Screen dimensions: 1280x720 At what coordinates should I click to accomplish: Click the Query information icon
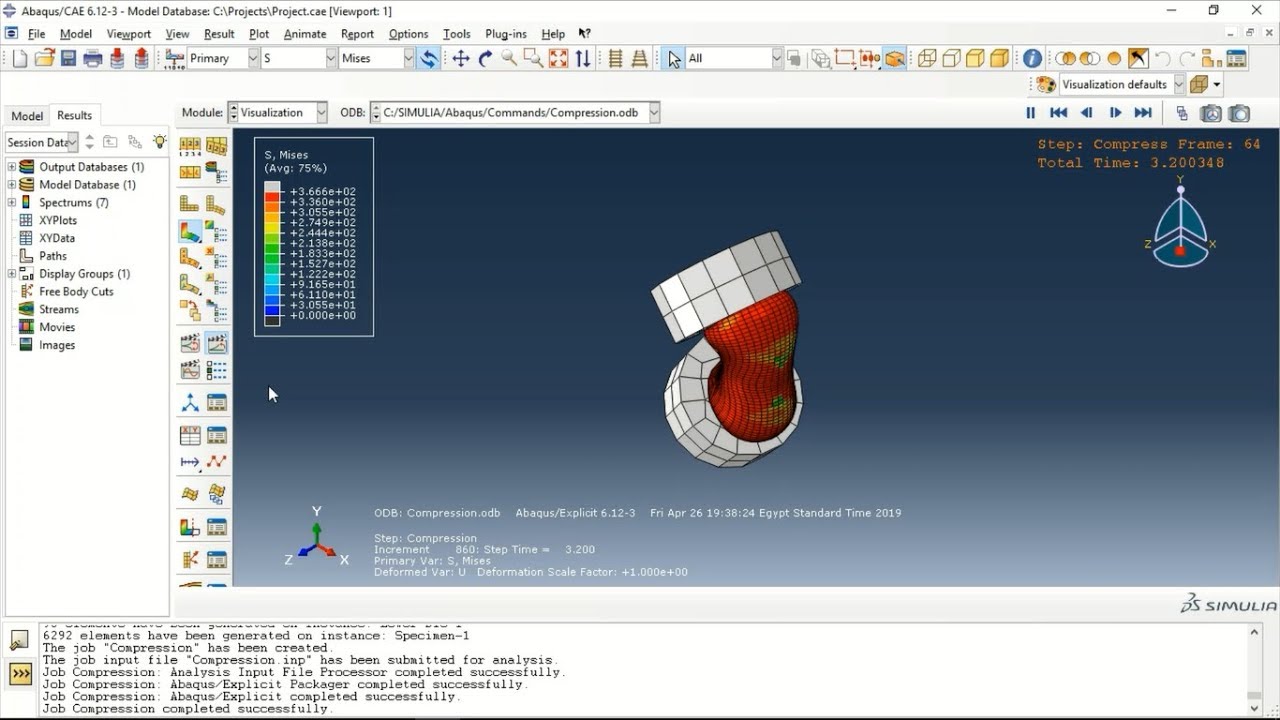point(1032,58)
